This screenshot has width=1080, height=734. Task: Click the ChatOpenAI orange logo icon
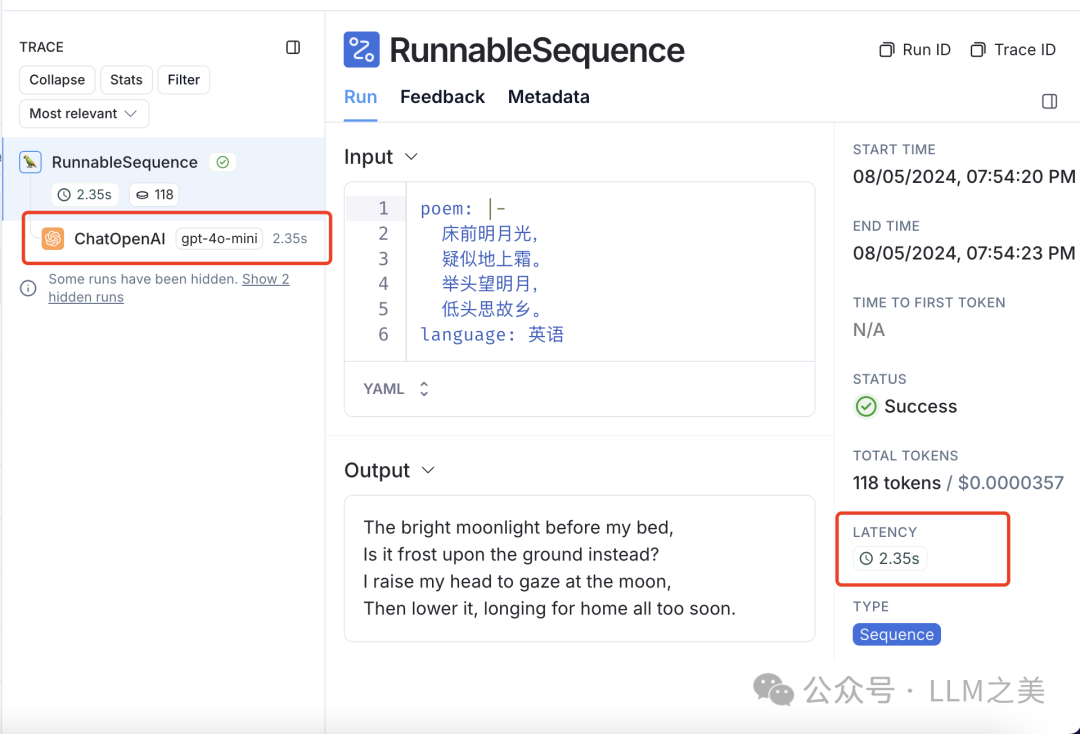tap(53, 239)
